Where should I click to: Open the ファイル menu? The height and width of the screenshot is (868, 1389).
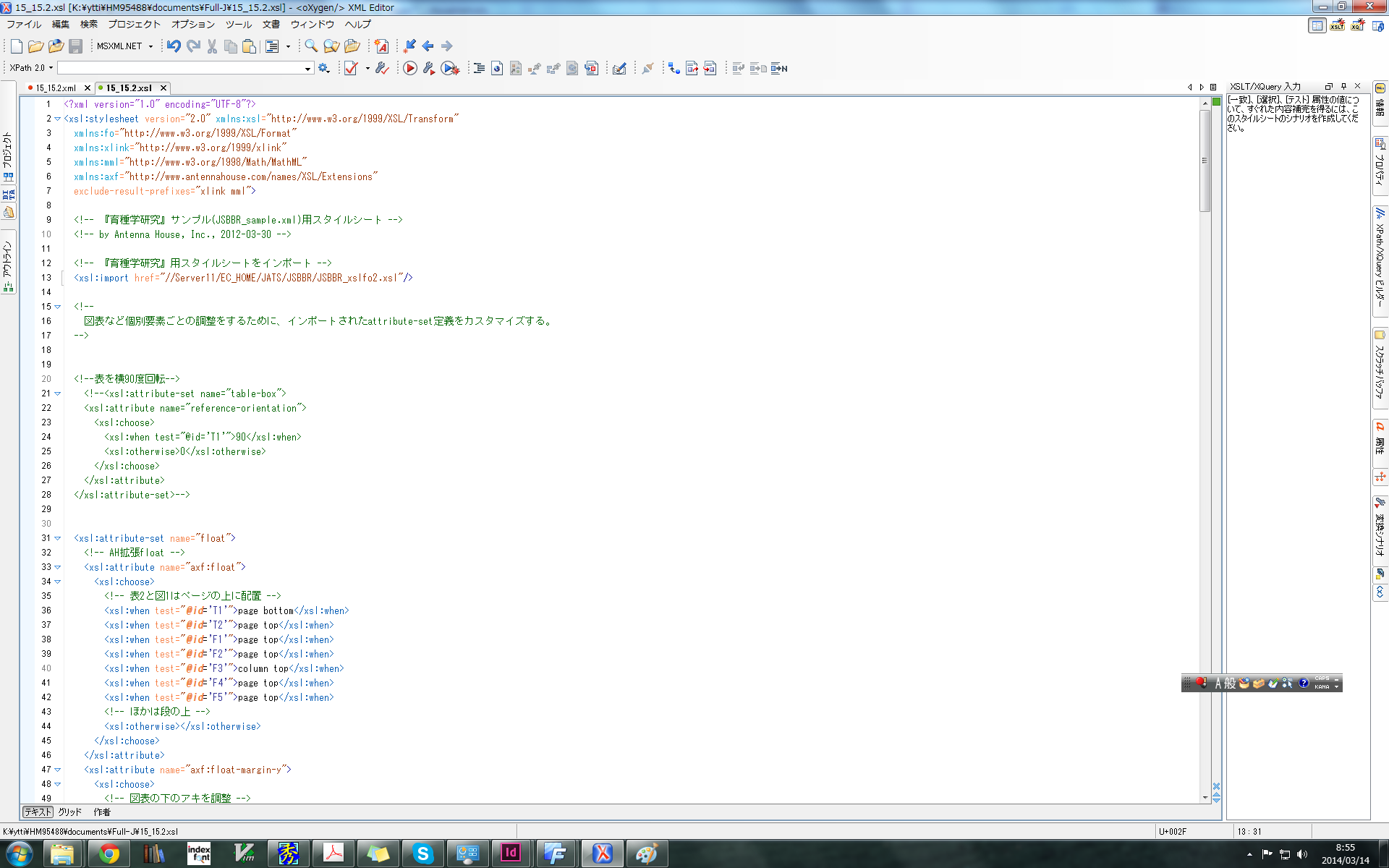(x=24, y=25)
